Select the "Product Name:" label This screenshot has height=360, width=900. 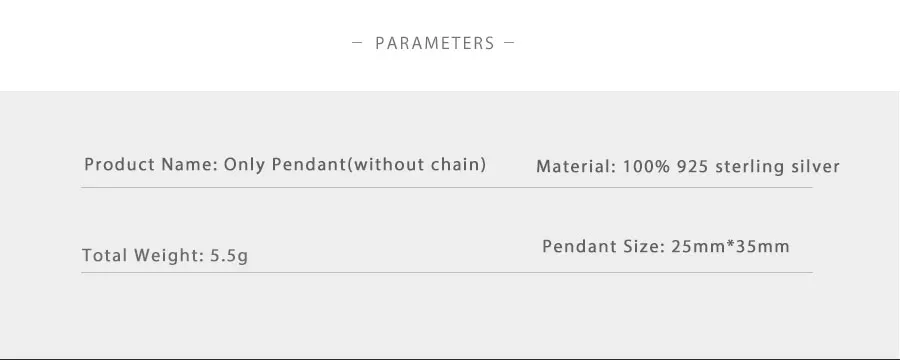[x=151, y=165]
